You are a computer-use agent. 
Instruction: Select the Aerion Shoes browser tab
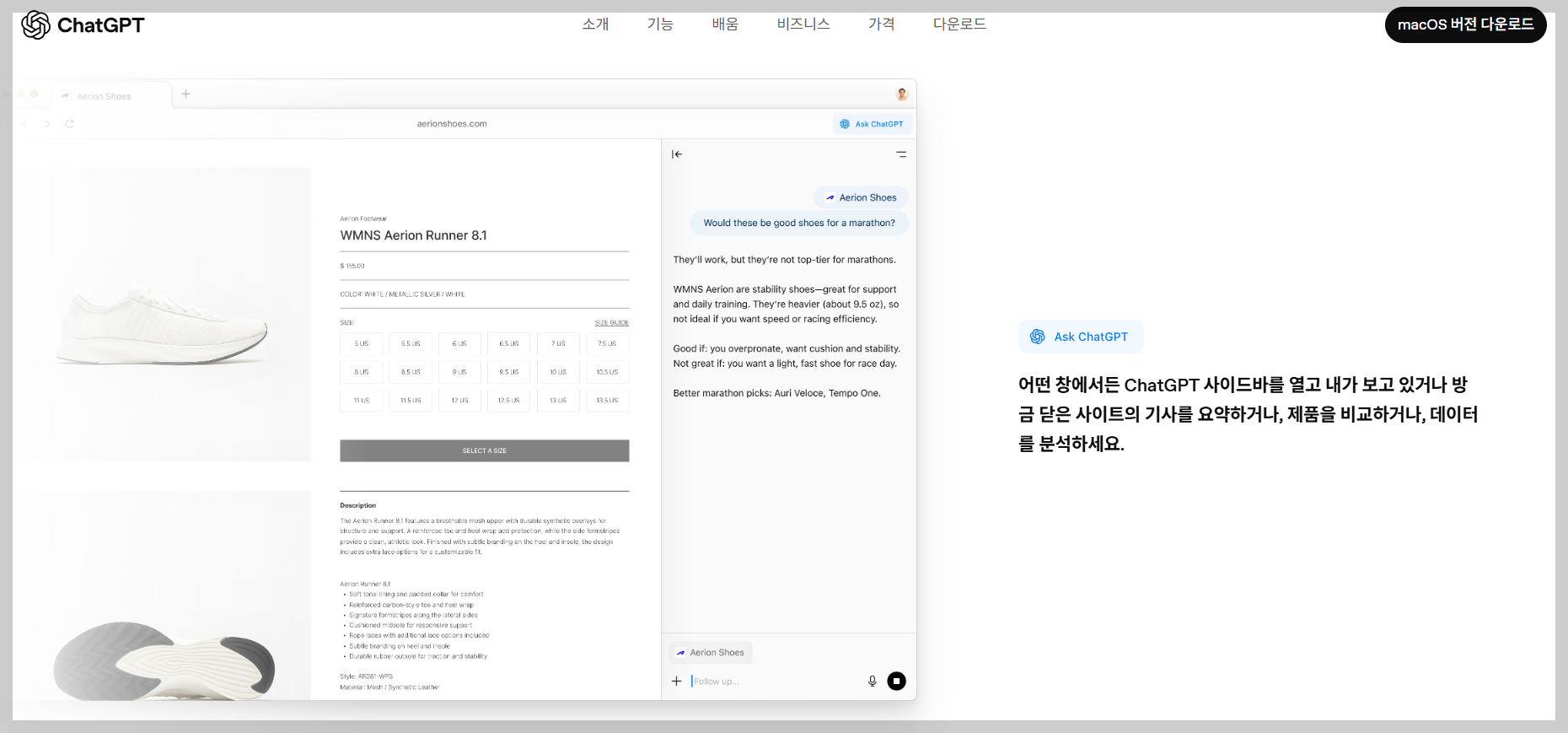click(x=111, y=95)
